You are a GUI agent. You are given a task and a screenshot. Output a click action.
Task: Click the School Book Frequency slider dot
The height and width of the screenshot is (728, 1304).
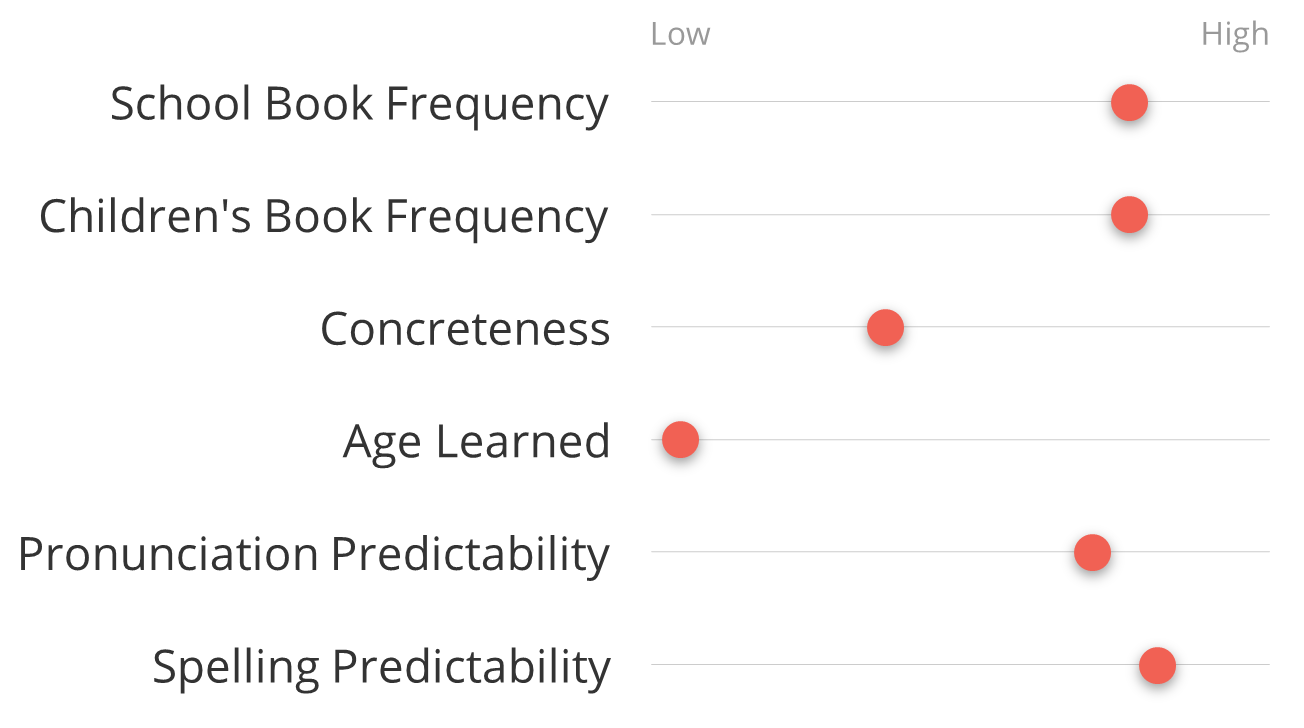(1129, 102)
